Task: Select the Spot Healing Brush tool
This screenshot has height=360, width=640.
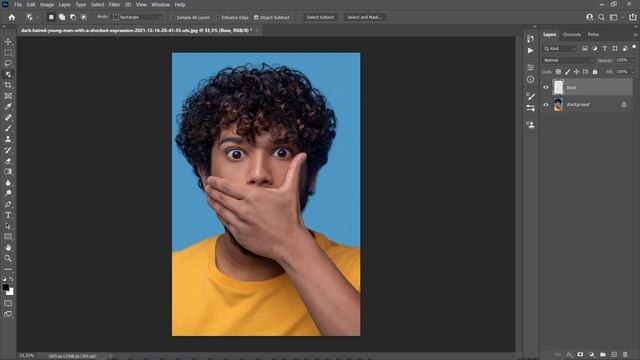Action: point(8,118)
